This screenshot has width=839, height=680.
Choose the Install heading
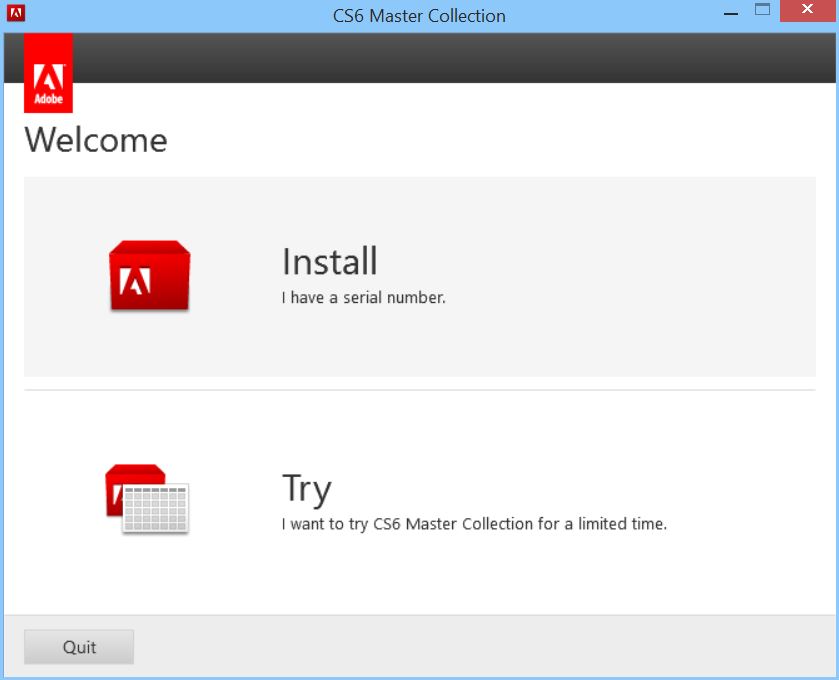pyautogui.click(x=330, y=262)
